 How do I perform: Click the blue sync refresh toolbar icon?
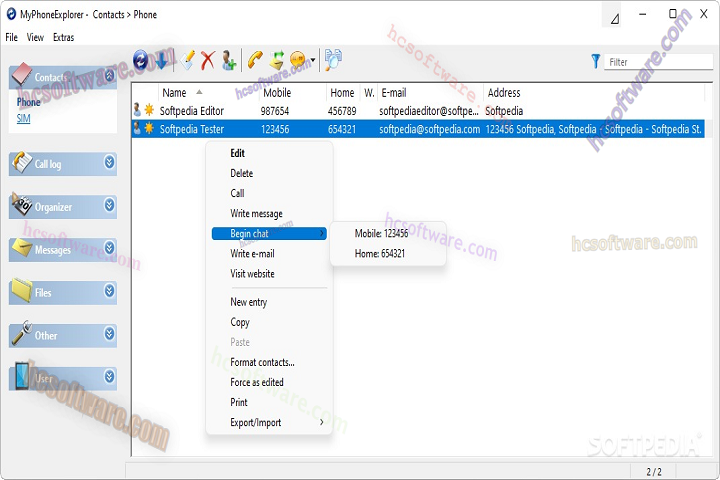click(x=141, y=60)
